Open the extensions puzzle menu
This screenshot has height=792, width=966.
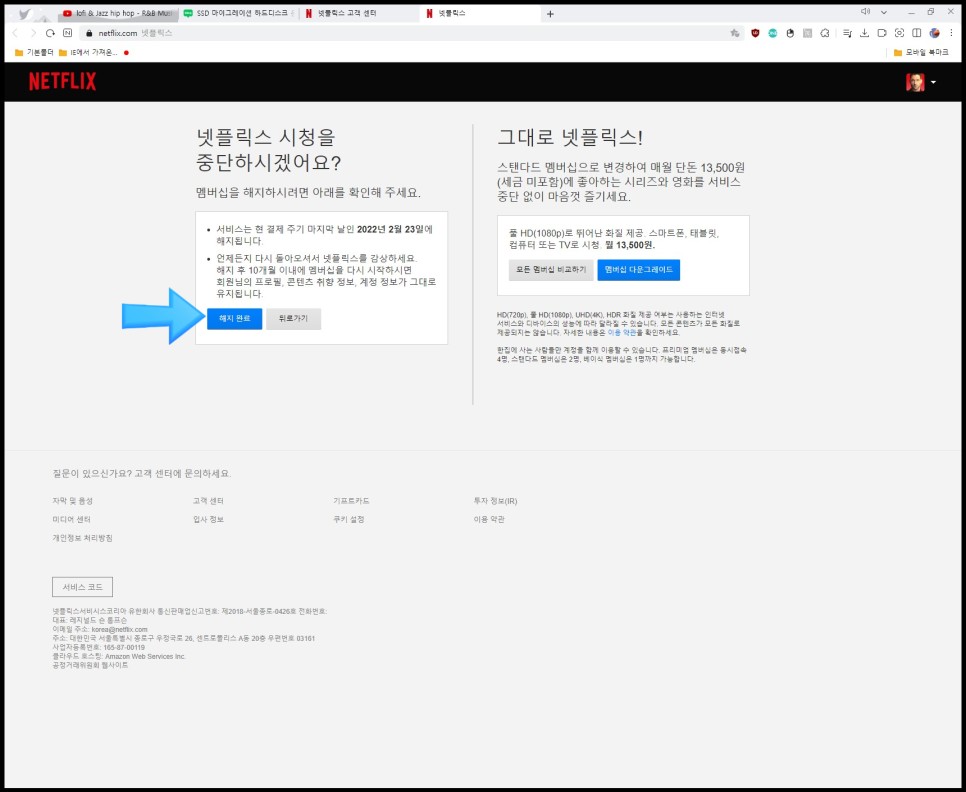point(825,33)
